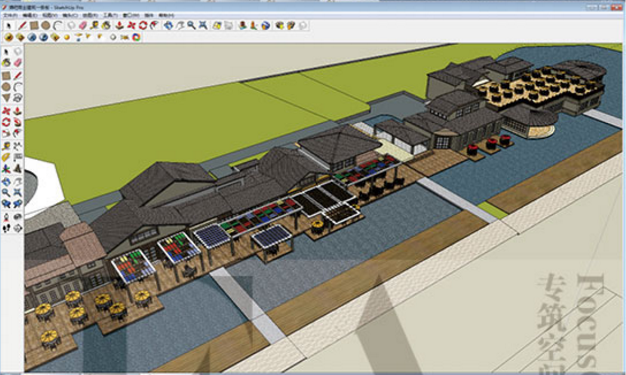Select the Eraser in the top toolbar

(x=83, y=26)
